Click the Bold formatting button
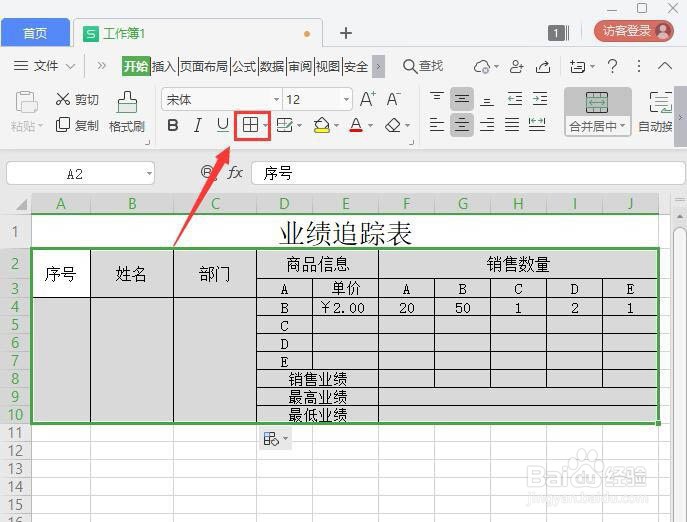 tap(173, 126)
